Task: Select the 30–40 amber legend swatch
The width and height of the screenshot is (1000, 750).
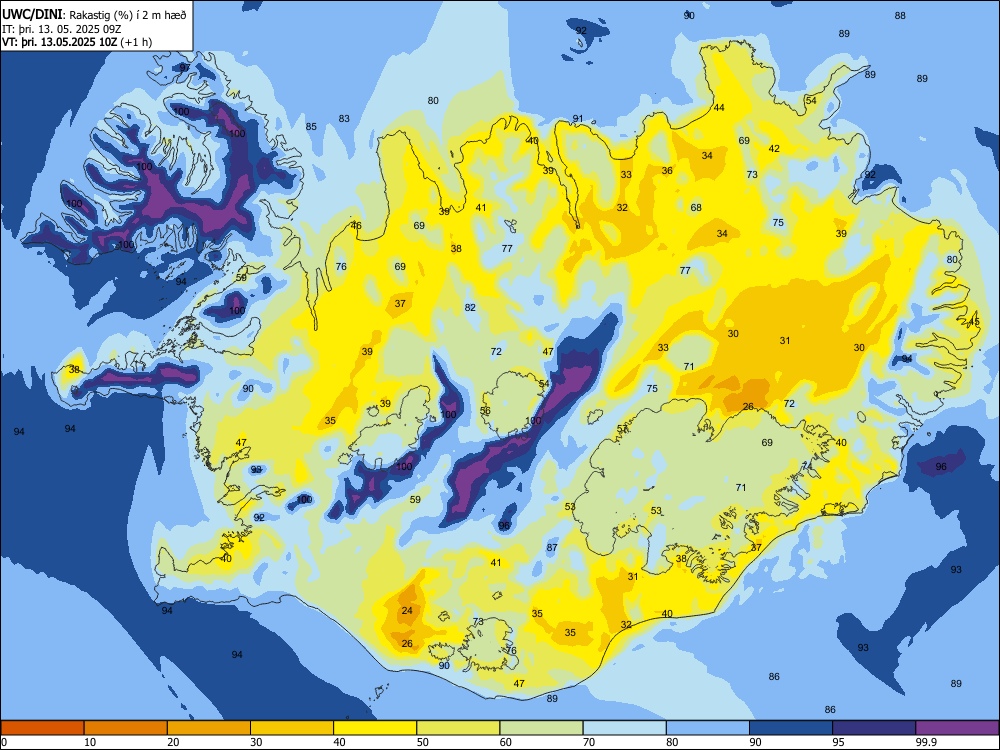Action: tap(292, 728)
